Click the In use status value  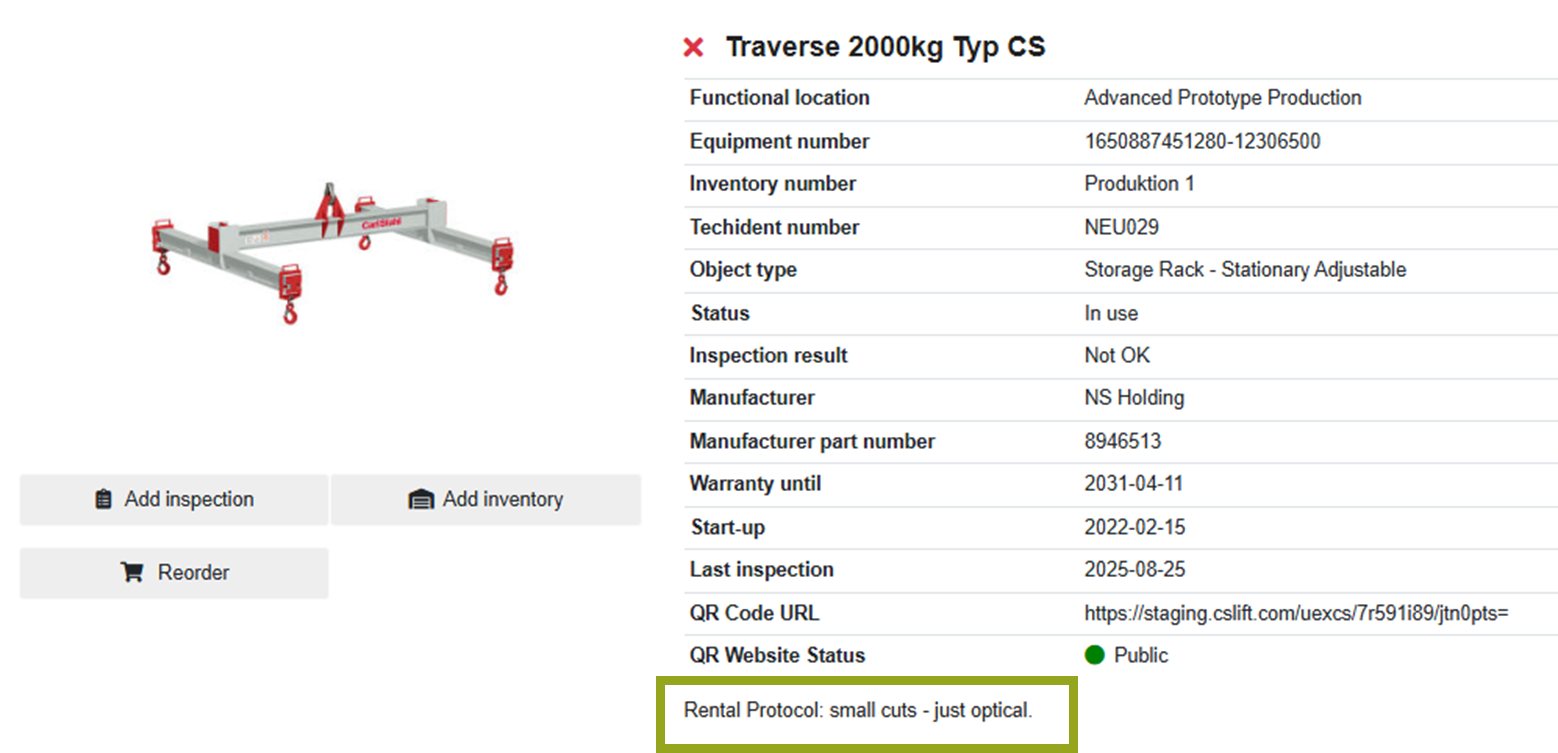[1111, 313]
